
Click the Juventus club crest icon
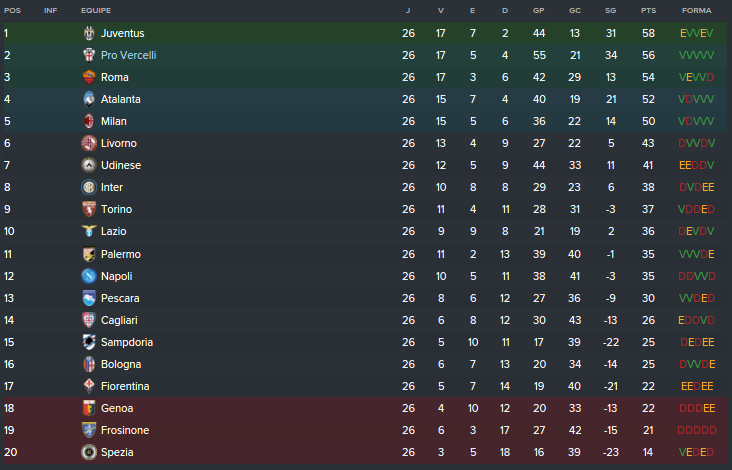click(x=89, y=33)
